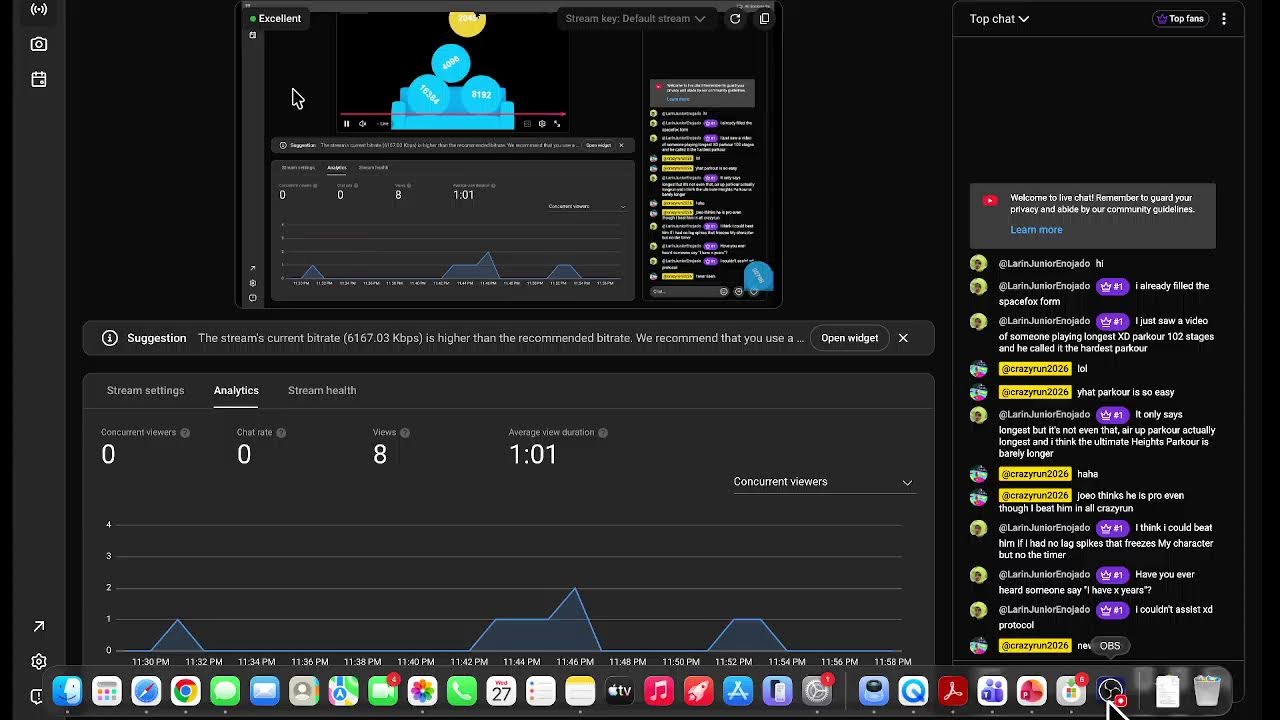Open the Webcam camera section in sidebar

tap(39, 44)
